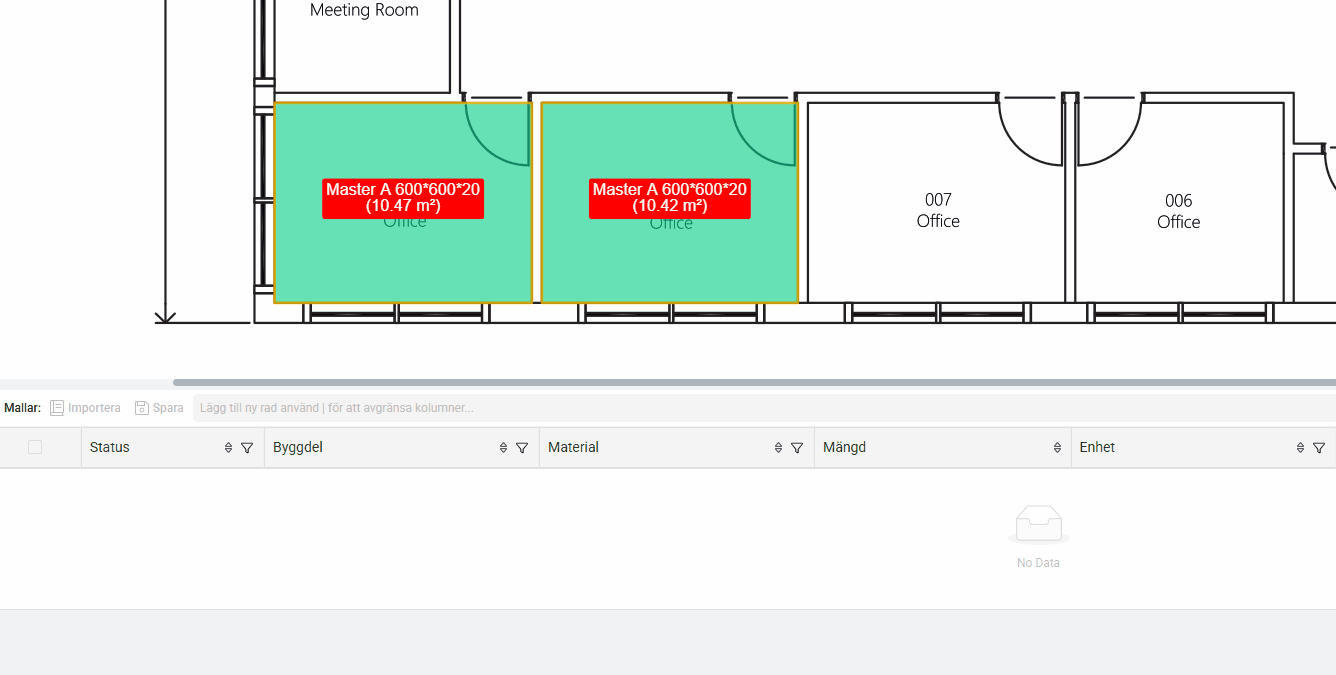The height and width of the screenshot is (675, 1336).
Task: Open the Status column filter
Action: tap(247, 448)
